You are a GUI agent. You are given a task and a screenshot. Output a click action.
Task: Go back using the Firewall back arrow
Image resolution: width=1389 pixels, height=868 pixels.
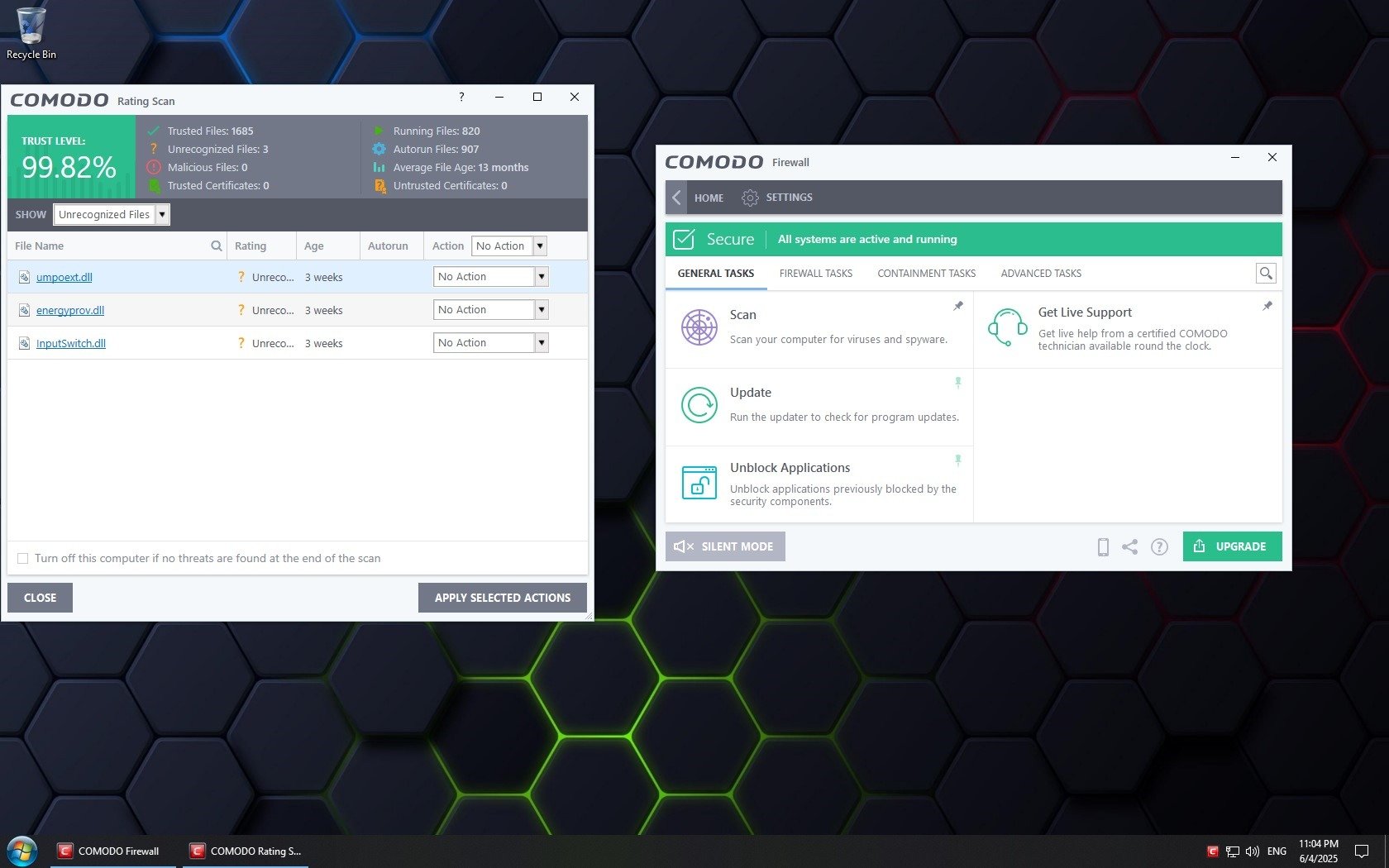[x=676, y=198]
